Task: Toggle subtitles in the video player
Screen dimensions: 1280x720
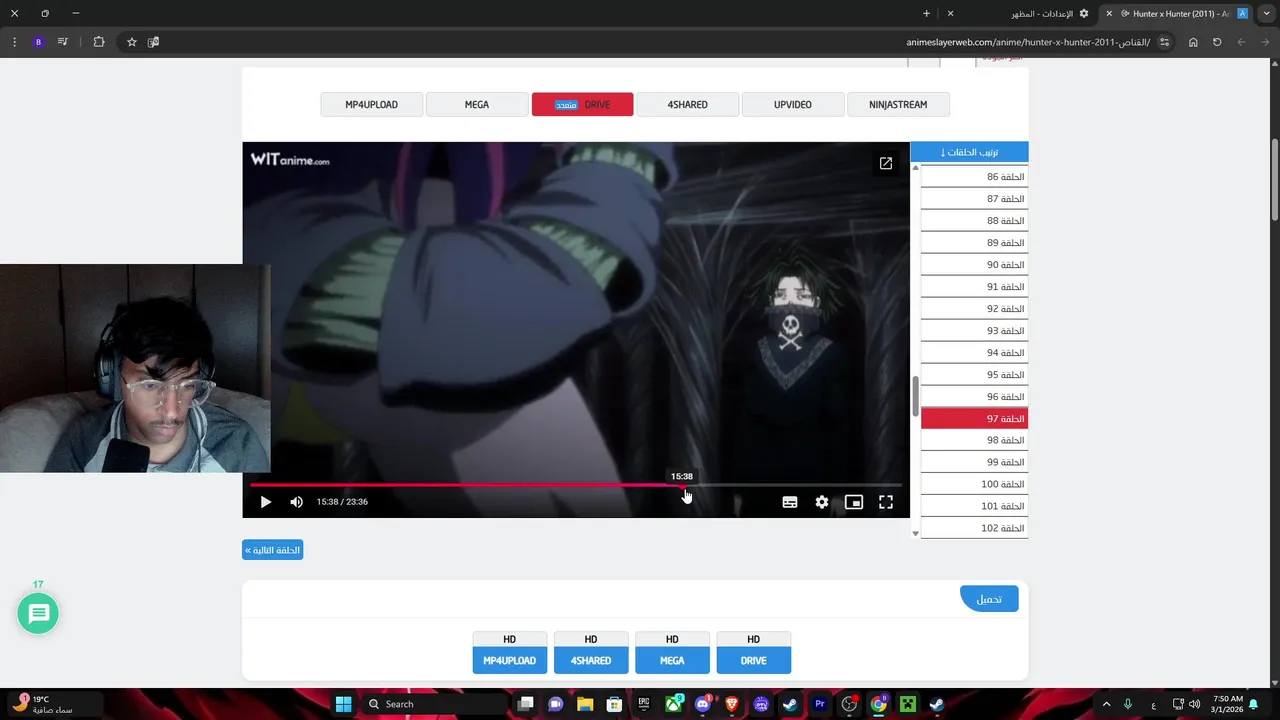Action: pos(790,502)
